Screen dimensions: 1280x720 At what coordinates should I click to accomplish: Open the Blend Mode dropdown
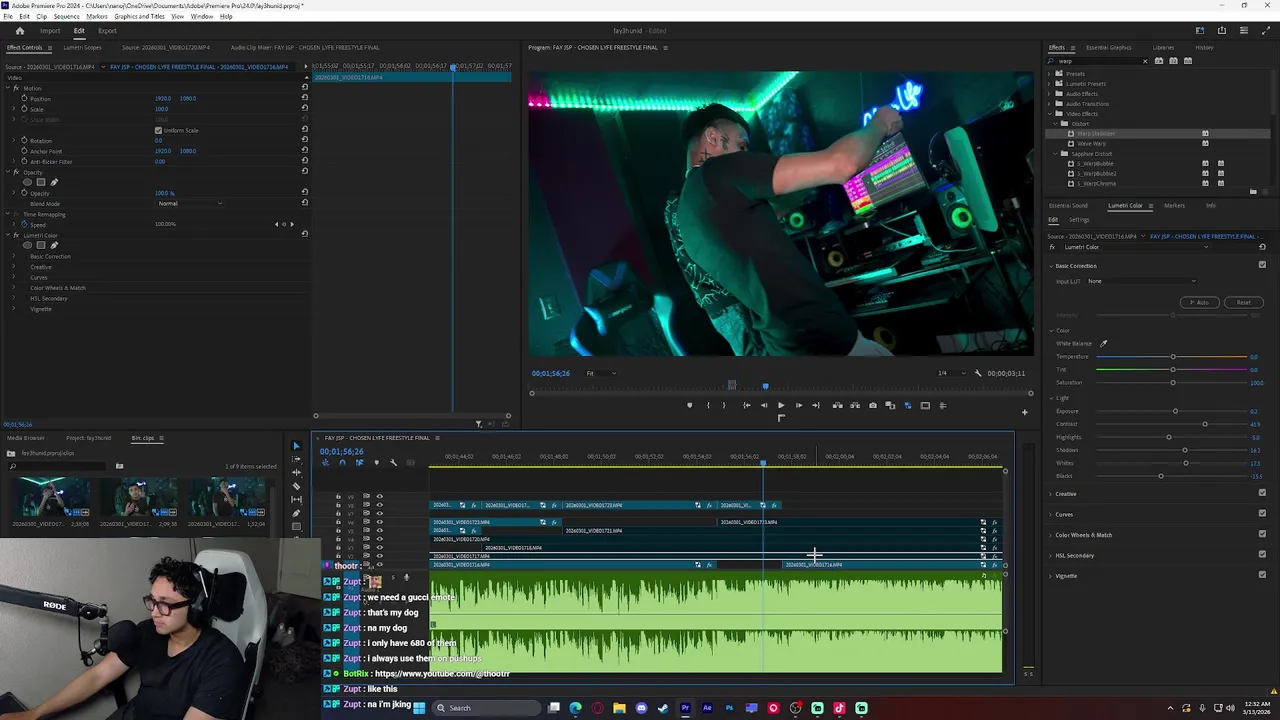pyautogui.click(x=190, y=204)
